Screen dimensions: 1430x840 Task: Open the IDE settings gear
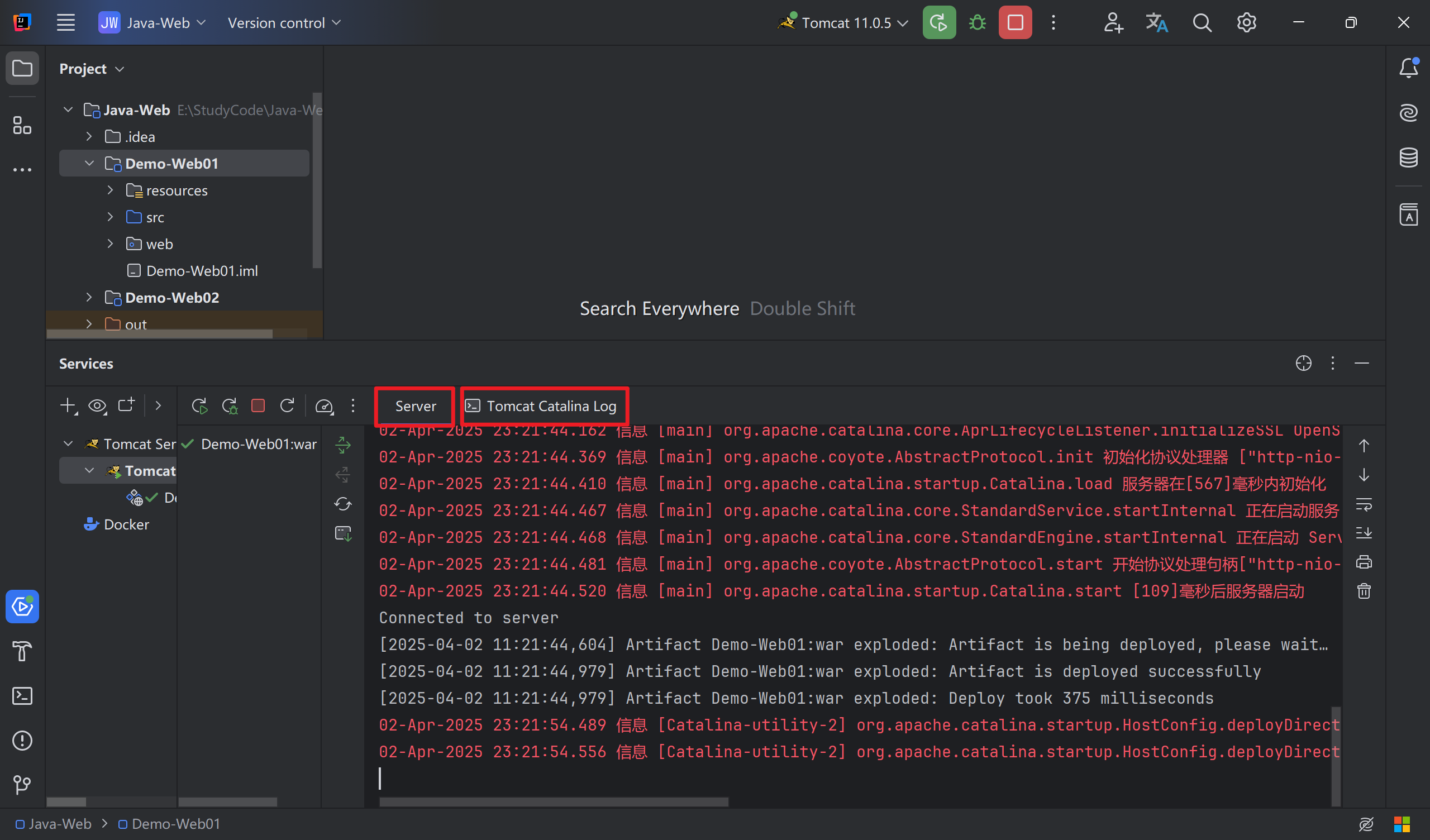pyautogui.click(x=1247, y=23)
